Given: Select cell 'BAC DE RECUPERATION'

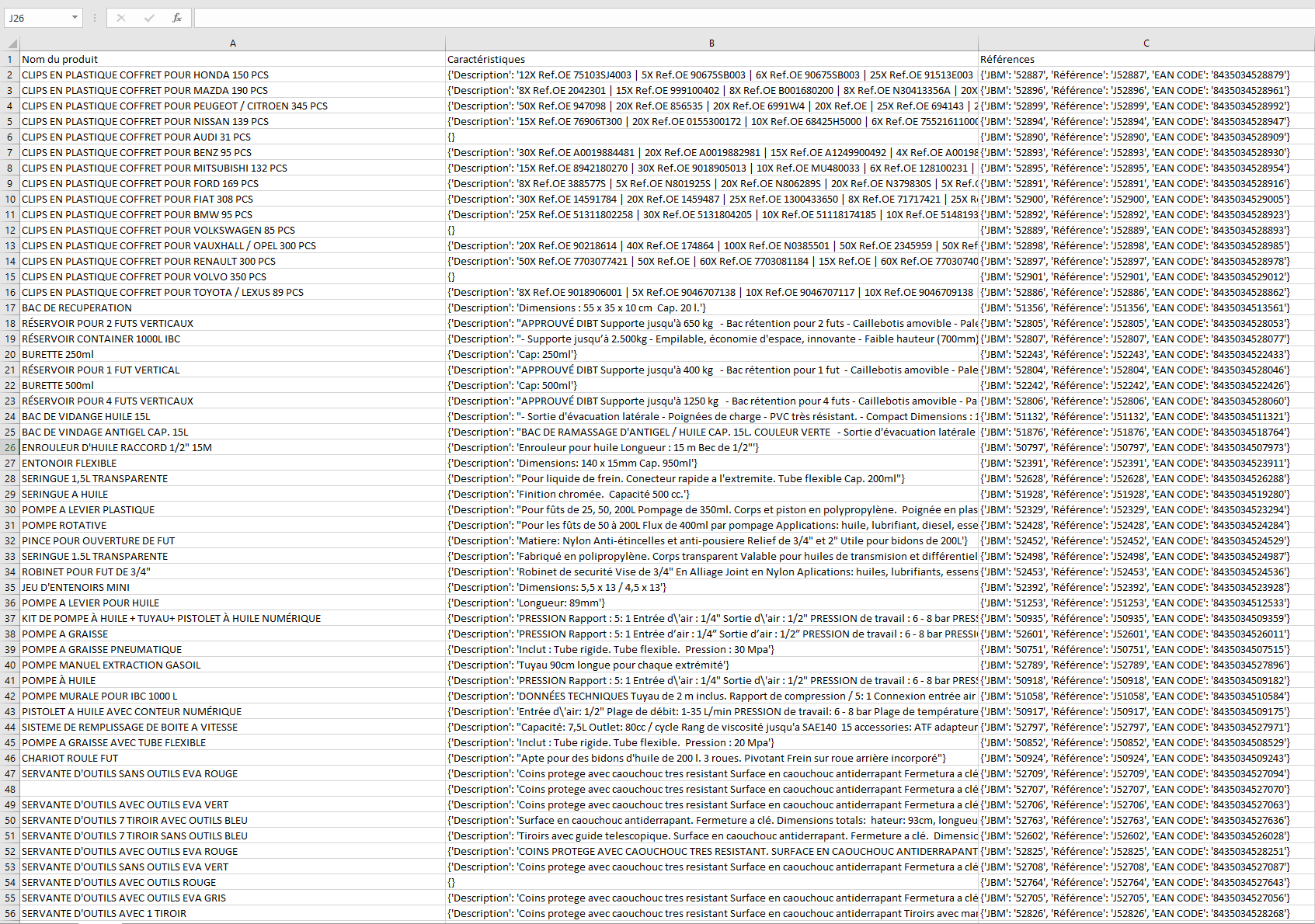Looking at the screenshot, I should click(x=233, y=307).
